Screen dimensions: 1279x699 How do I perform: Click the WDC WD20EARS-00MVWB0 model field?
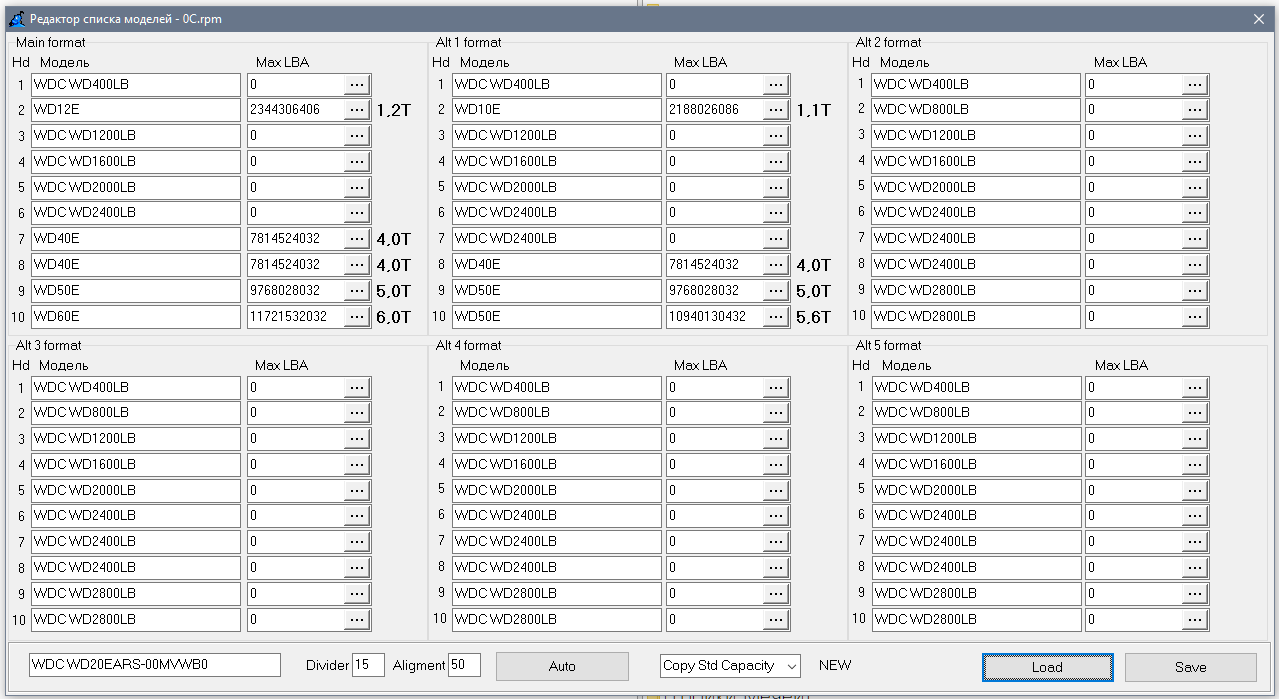155,665
